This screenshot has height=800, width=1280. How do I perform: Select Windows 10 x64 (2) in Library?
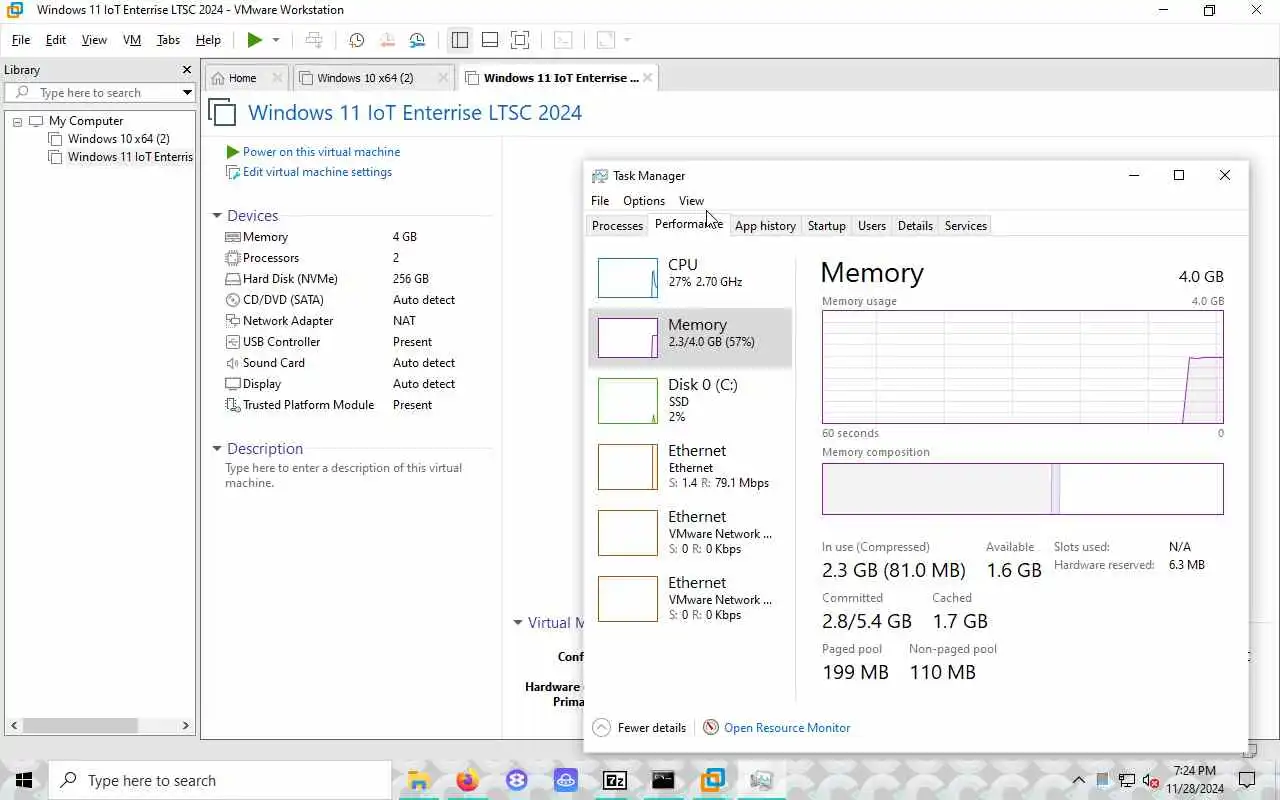(118, 139)
